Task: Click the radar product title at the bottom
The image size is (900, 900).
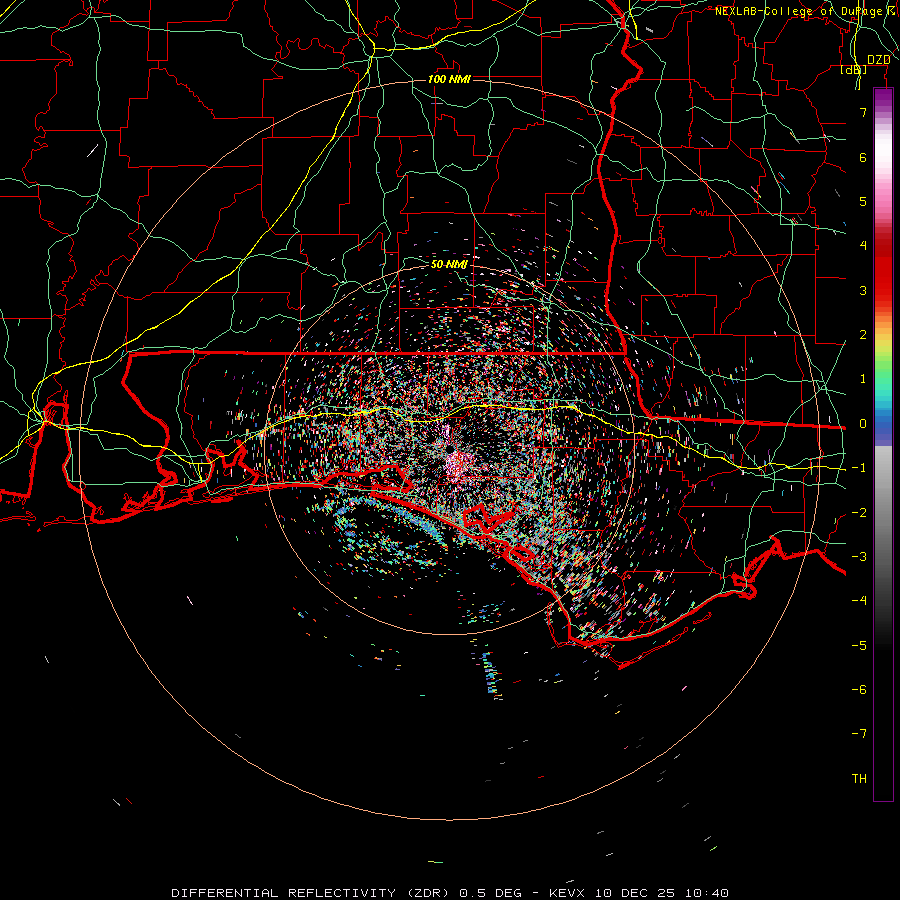Action: pos(449,893)
